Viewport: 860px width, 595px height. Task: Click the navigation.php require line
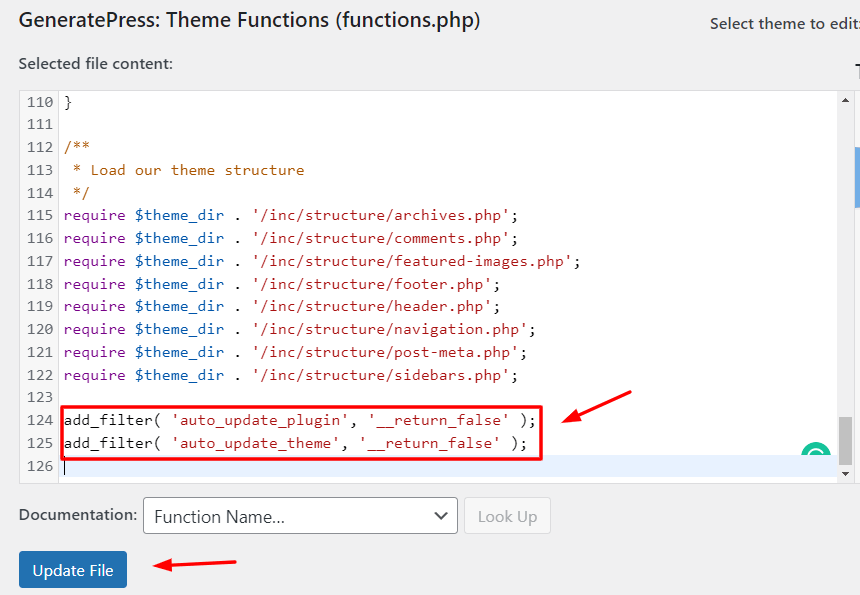(299, 330)
